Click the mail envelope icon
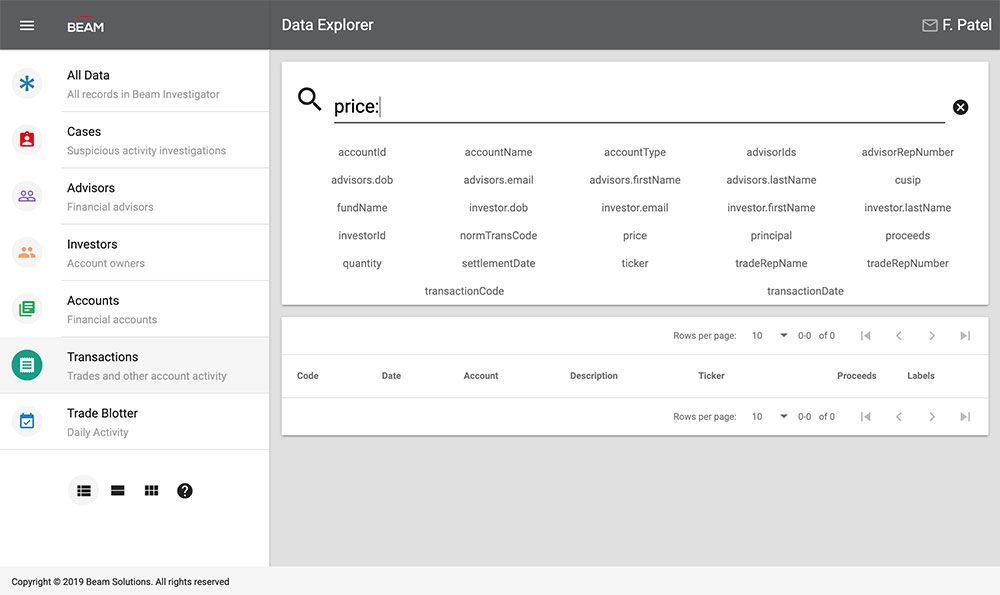Screen dimensions: 1000x595 click(x=929, y=25)
